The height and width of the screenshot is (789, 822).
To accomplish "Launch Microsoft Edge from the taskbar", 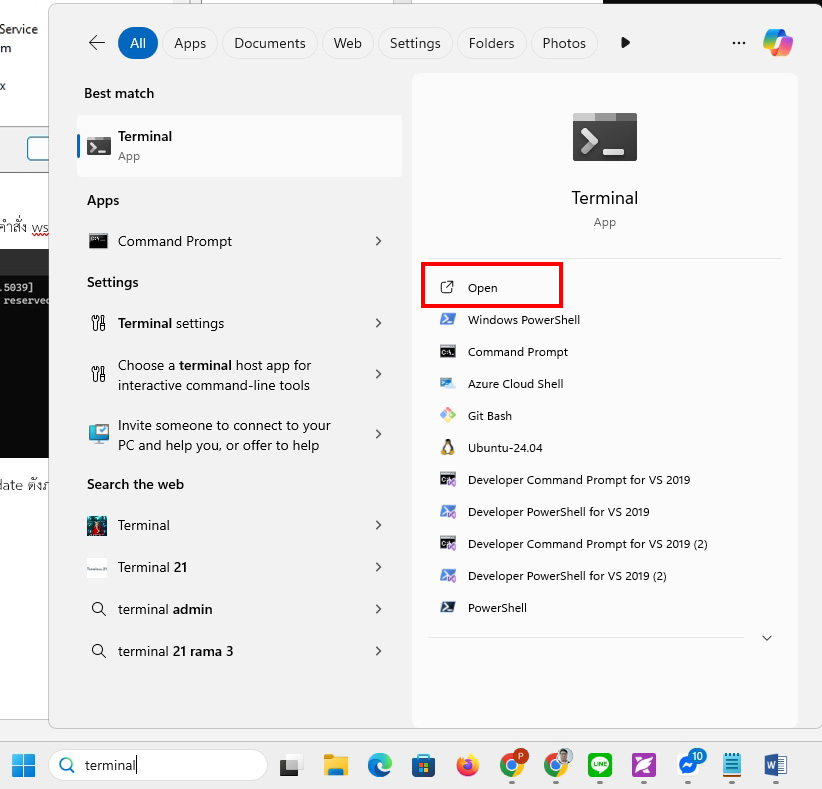I will tap(380, 765).
